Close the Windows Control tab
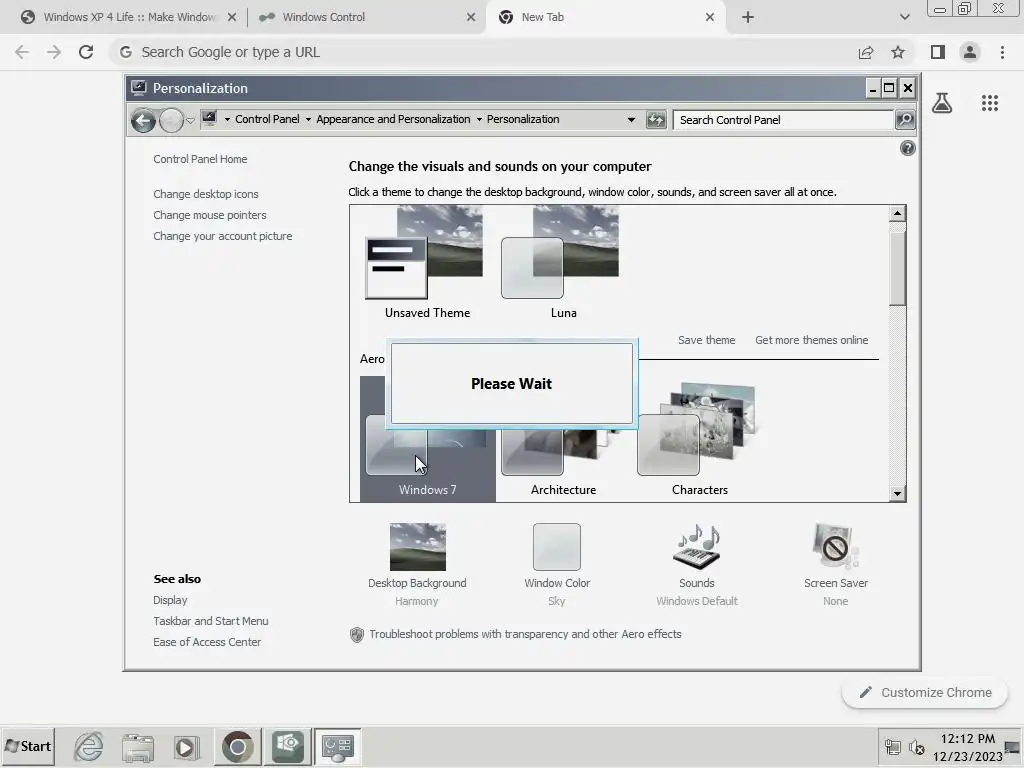 click(x=471, y=17)
